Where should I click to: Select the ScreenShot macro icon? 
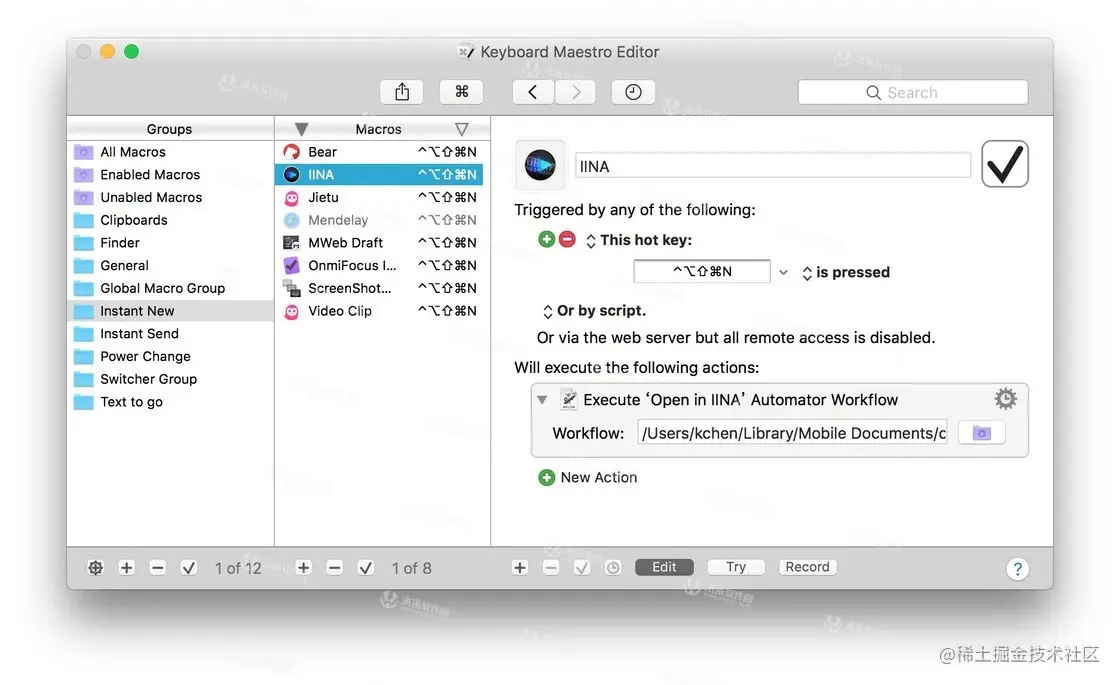(x=291, y=289)
